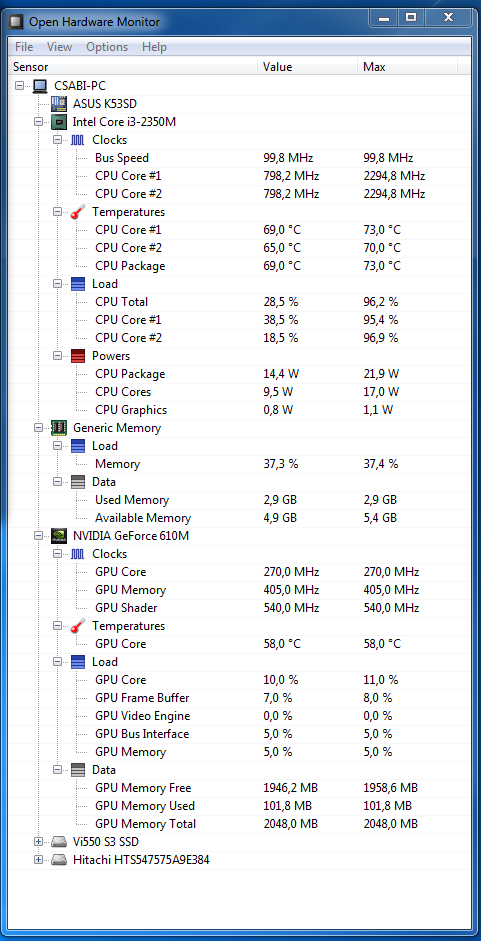
Task: Select the GPU Memory Used row
Action: tap(240, 806)
